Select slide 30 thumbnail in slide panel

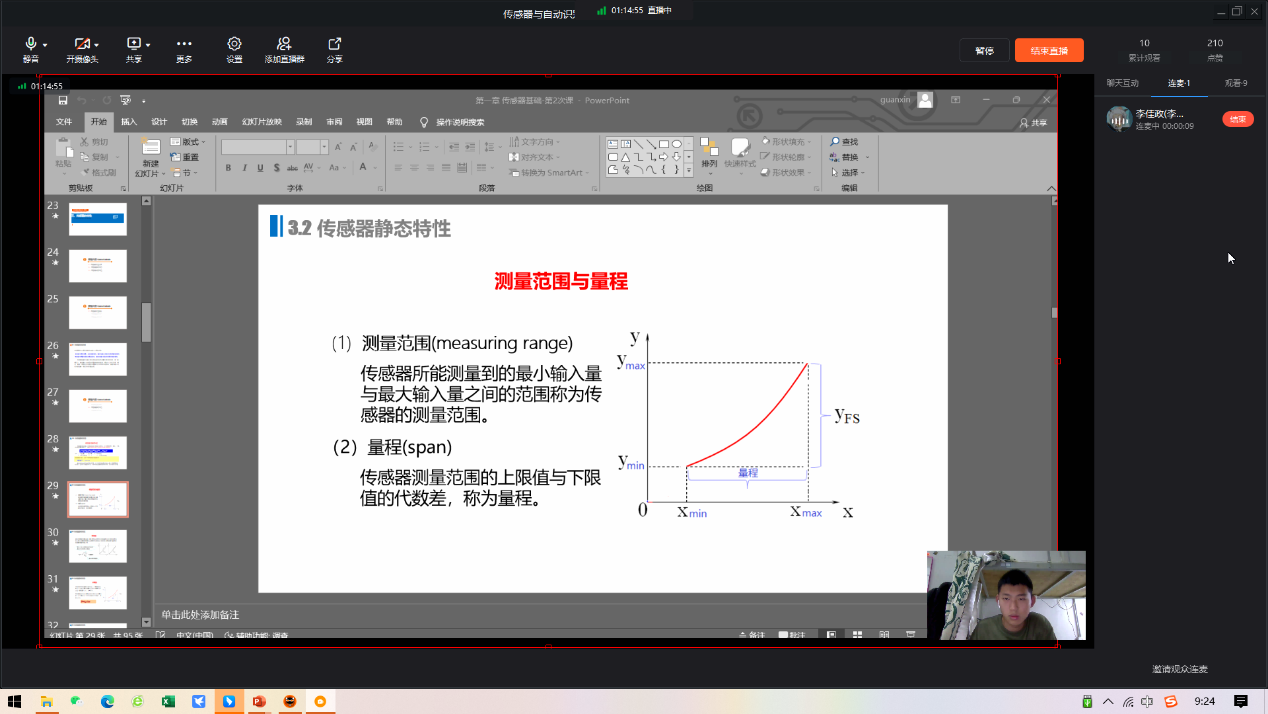click(x=97, y=546)
